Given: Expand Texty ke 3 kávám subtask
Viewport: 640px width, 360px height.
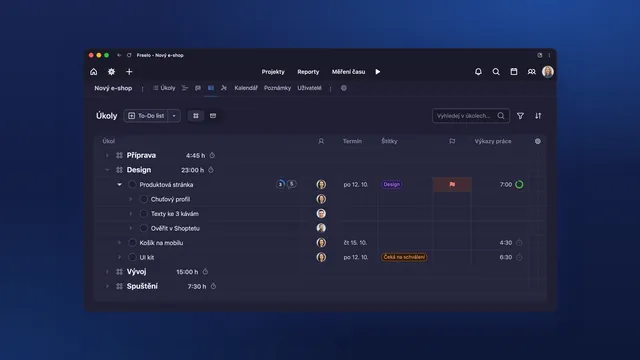Looking at the screenshot, I should (131, 213).
